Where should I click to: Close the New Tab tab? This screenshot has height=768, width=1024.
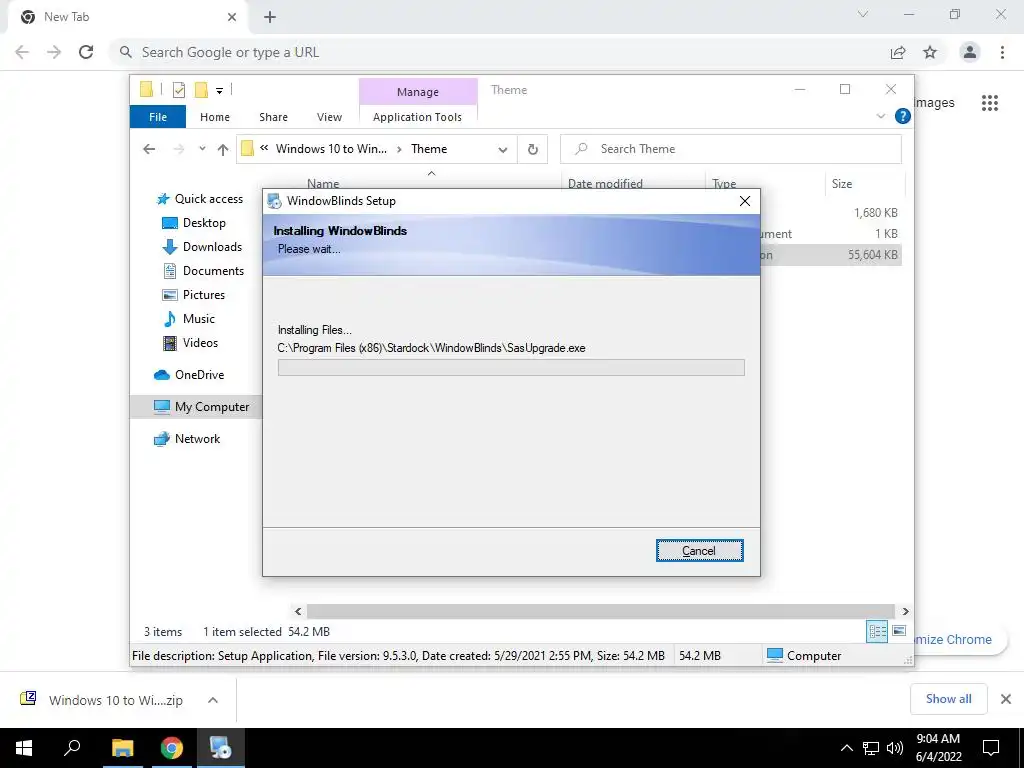click(232, 18)
